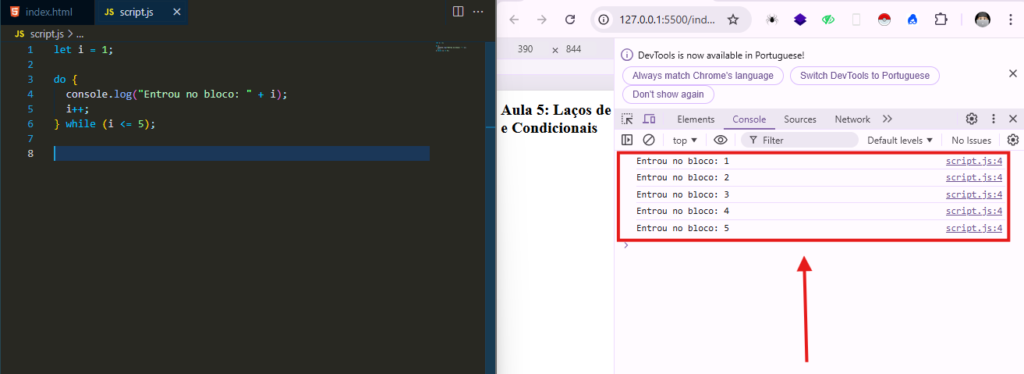Click the purple layered diamond extension icon

[800, 20]
